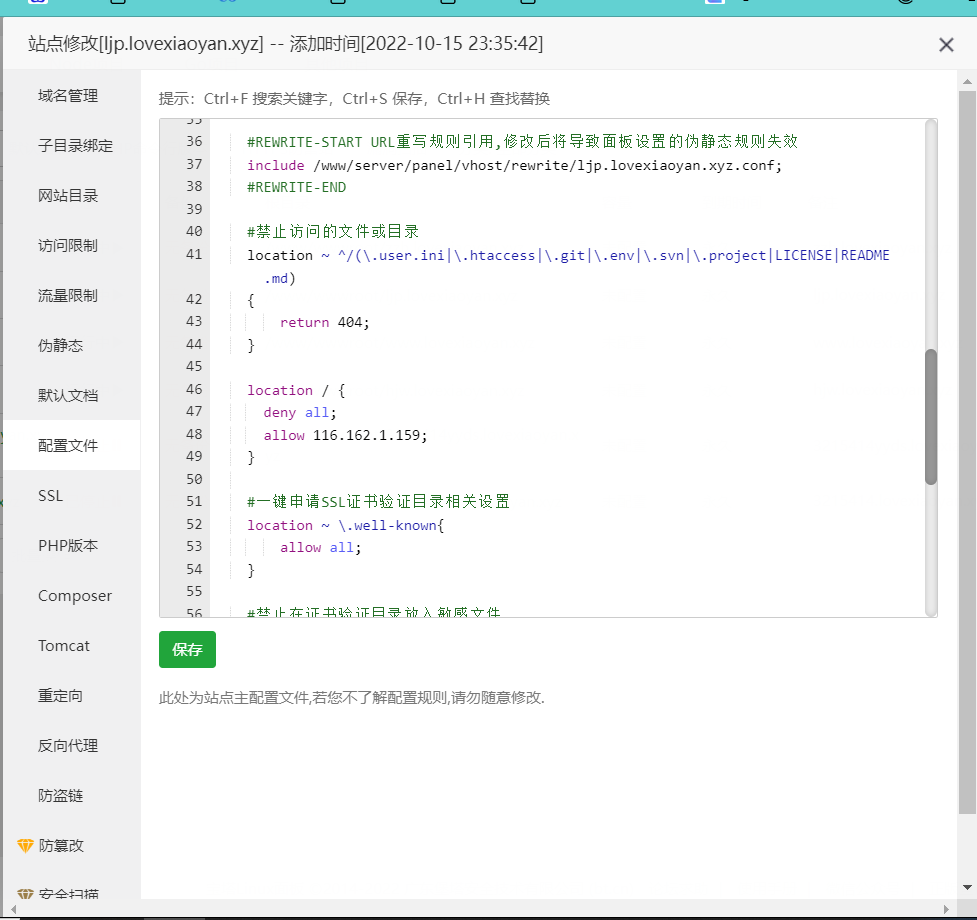Open the 防盗链 hotlink protection tab
Screen dimensions: 977x920
pos(60,796)
